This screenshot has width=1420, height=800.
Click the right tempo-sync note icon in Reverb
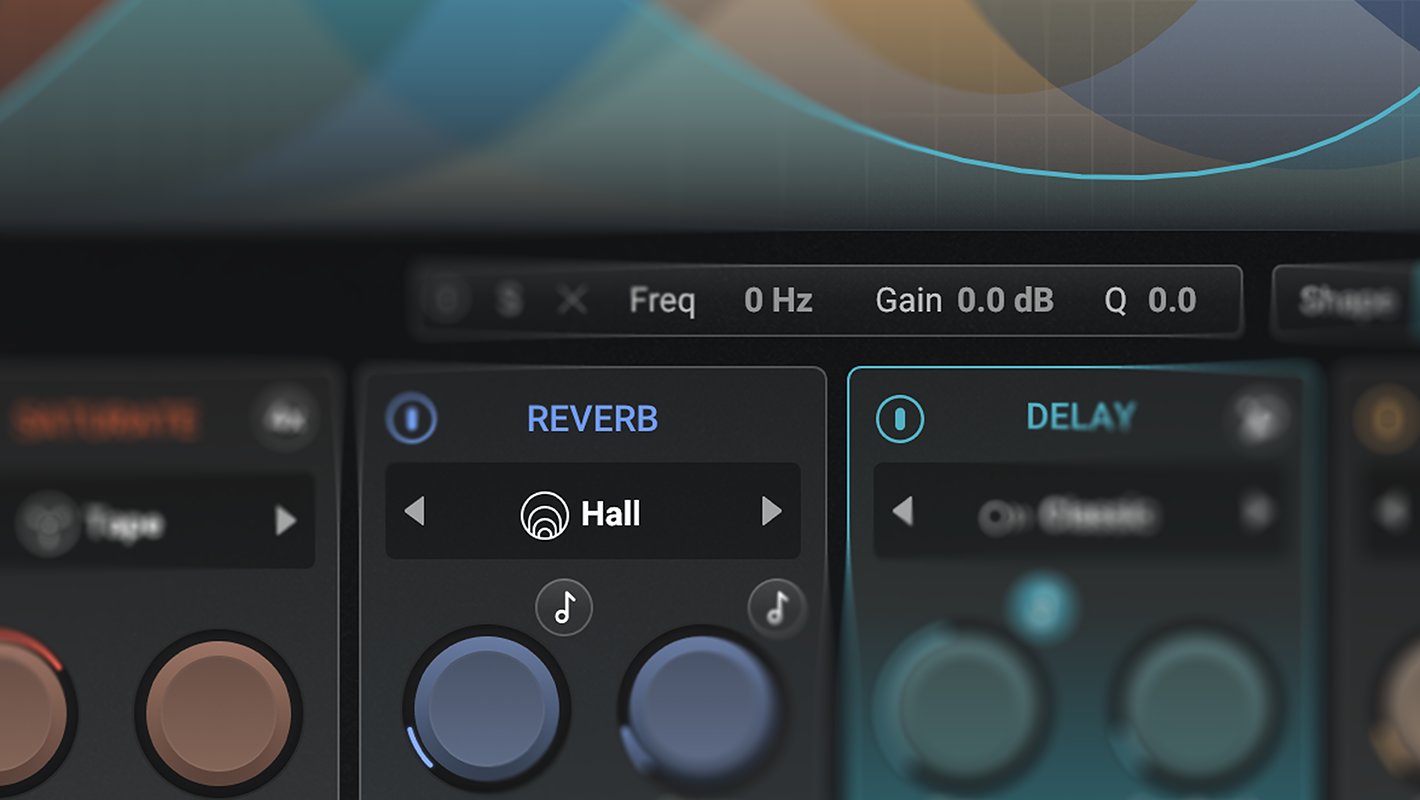coord(777,607)
